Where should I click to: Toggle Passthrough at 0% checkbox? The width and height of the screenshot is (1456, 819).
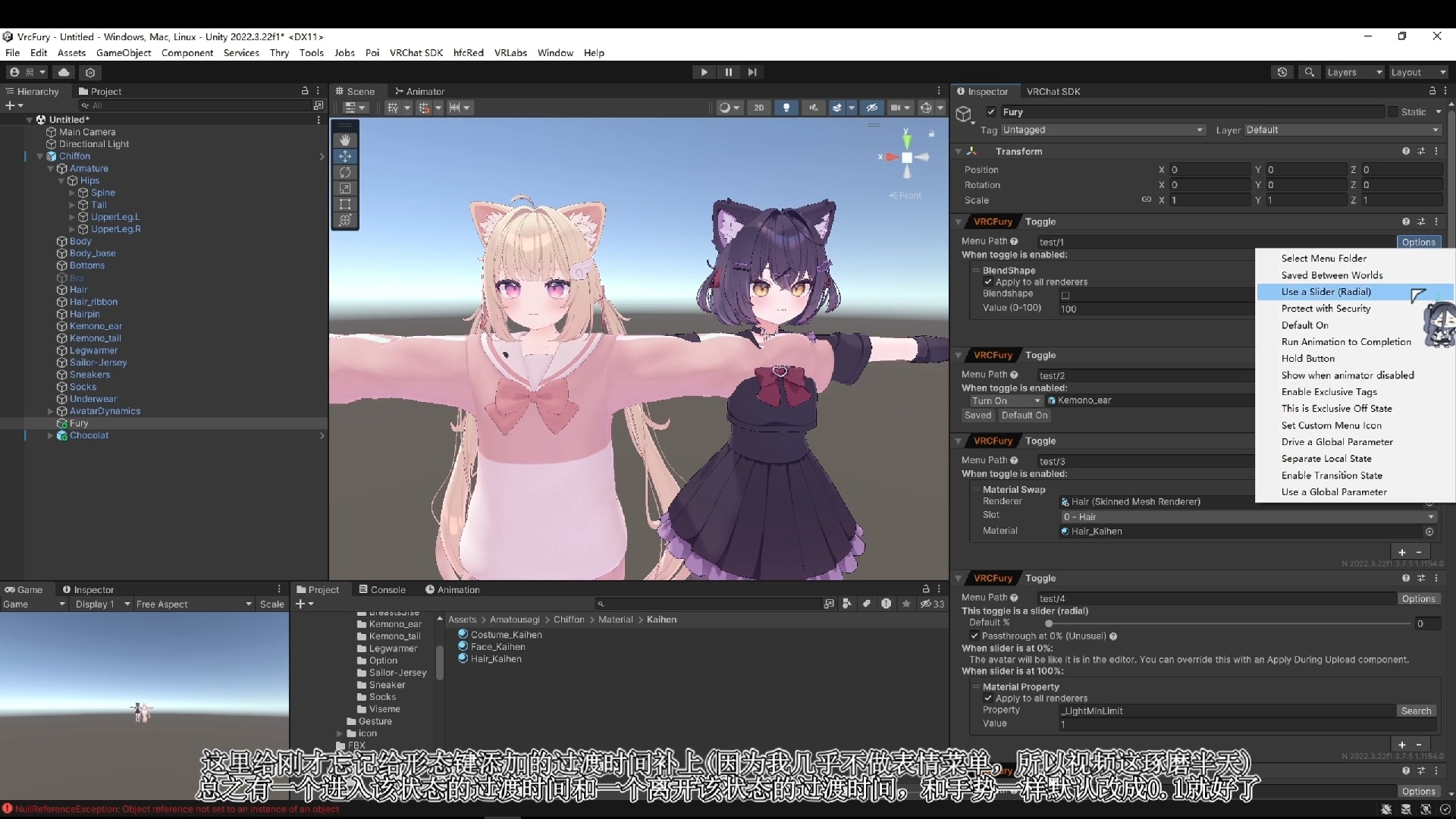coord(974,636)
